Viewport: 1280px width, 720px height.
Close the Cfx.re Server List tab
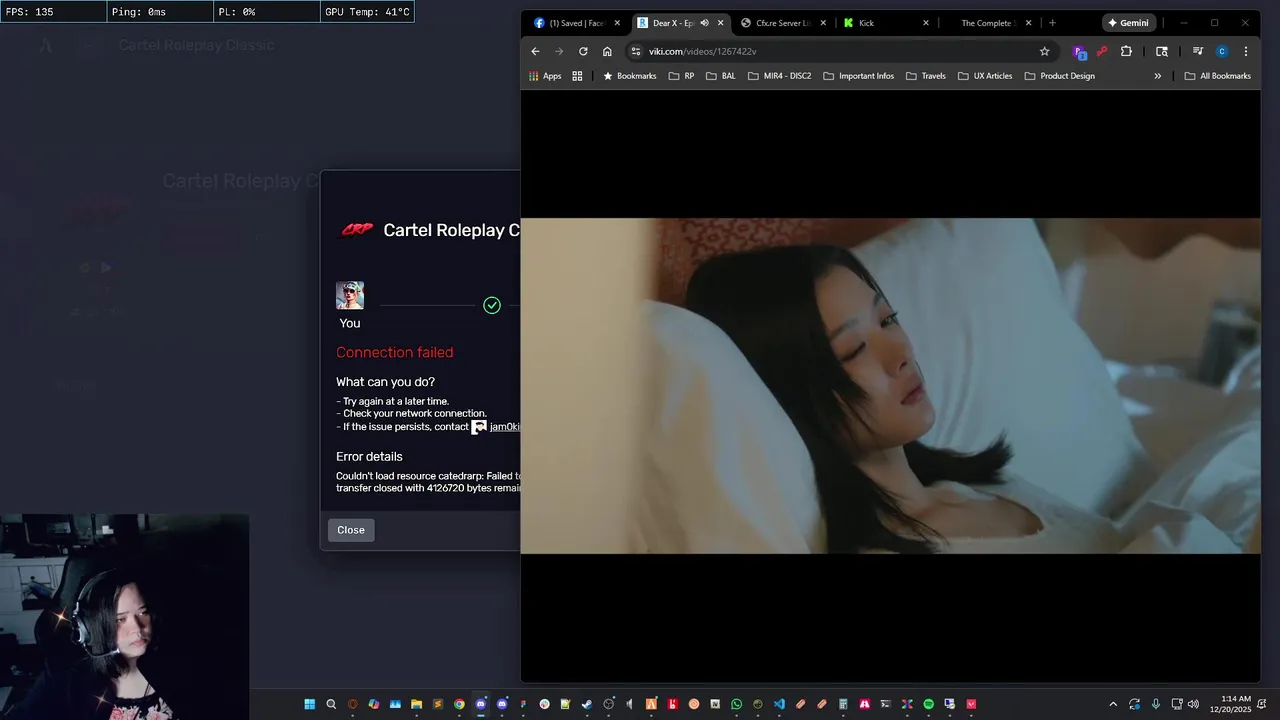(823, 23)
